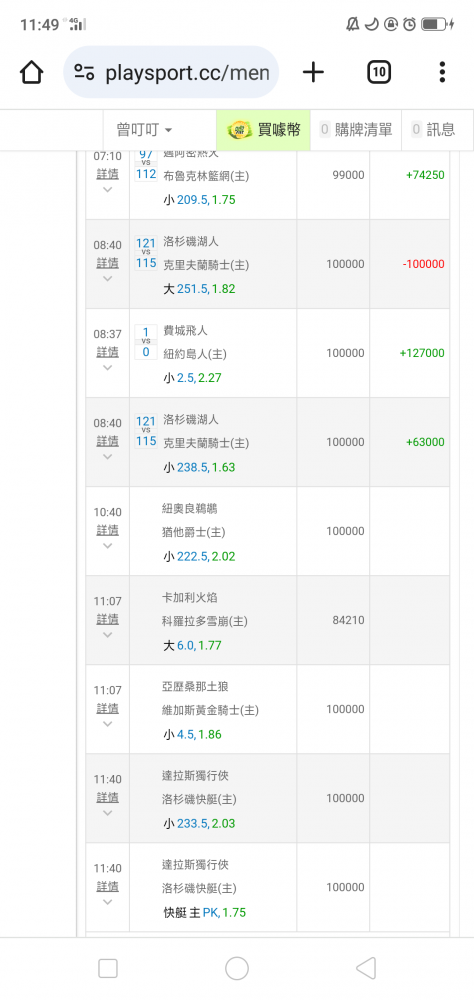Open 詳情 link for 亞歷桑那土狼 game
474x1000 pixels.
pos(107,709)
